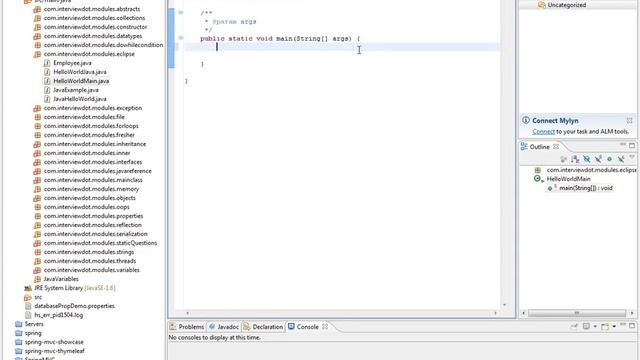
Task: Click the HelloWorldMain class icon in Outline
Action: pyautogui.click(x=538, y=179)
